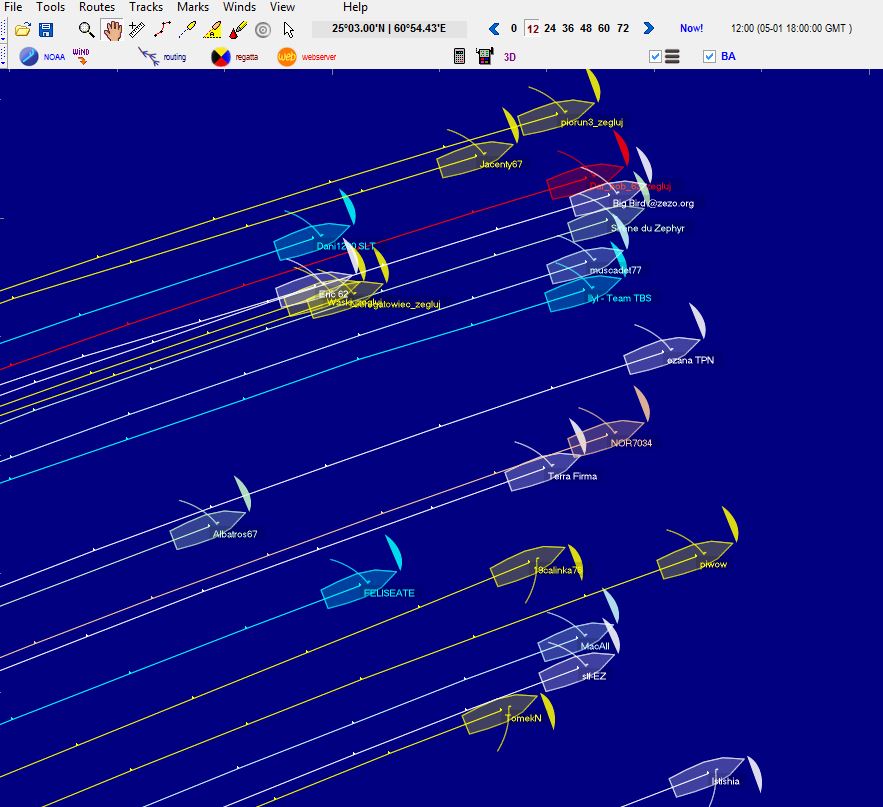
Task: Open the Winds menu
Action: pos(239,7)
